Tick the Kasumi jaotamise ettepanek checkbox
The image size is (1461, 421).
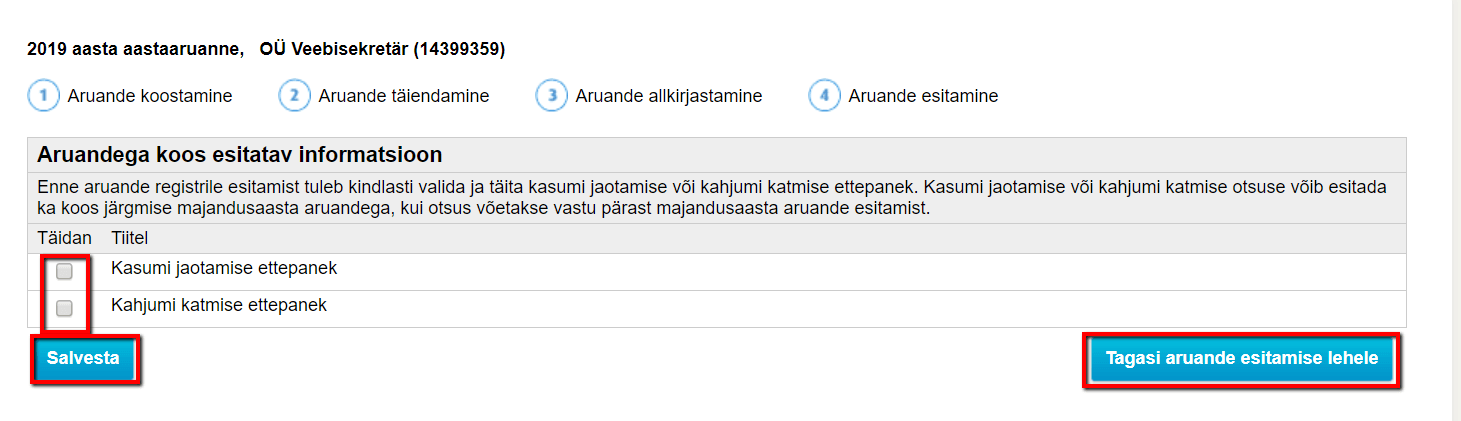coord(65,271)
